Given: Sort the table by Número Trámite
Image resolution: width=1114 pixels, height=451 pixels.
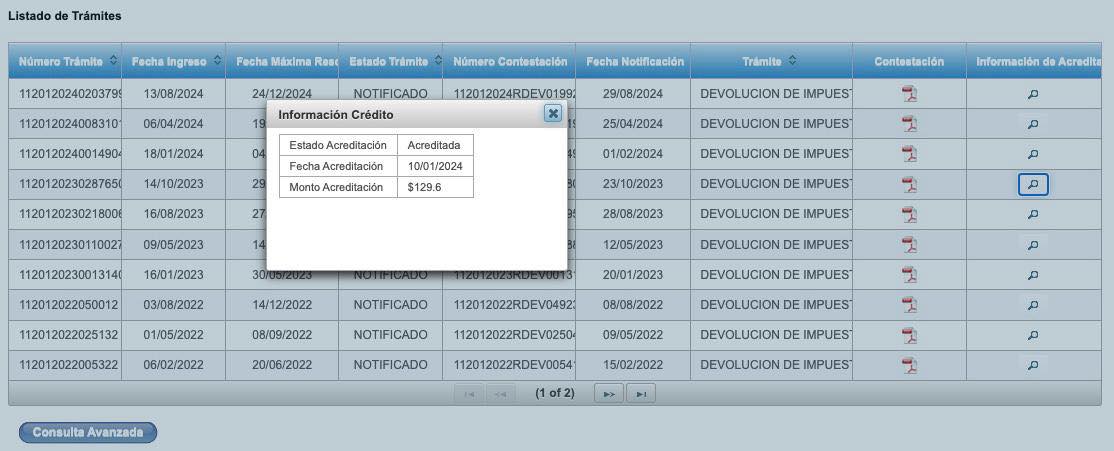Looking at the screenshot, I should (113, 61).
